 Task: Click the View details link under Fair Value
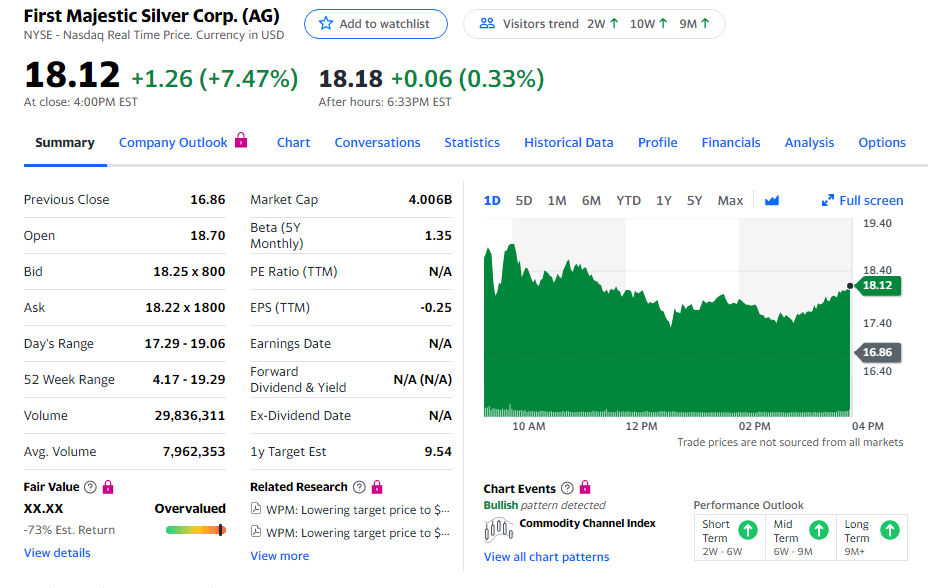[57, 553]
